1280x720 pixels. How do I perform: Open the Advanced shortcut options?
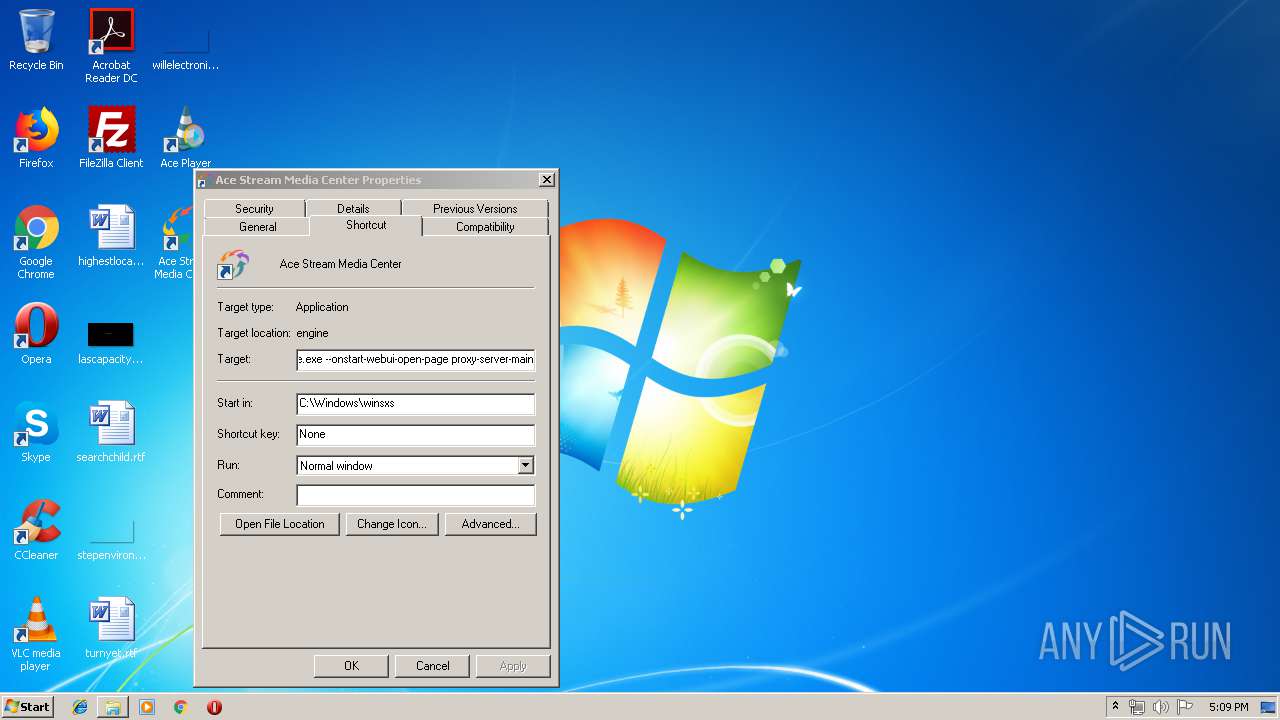[x=490, y=524]
